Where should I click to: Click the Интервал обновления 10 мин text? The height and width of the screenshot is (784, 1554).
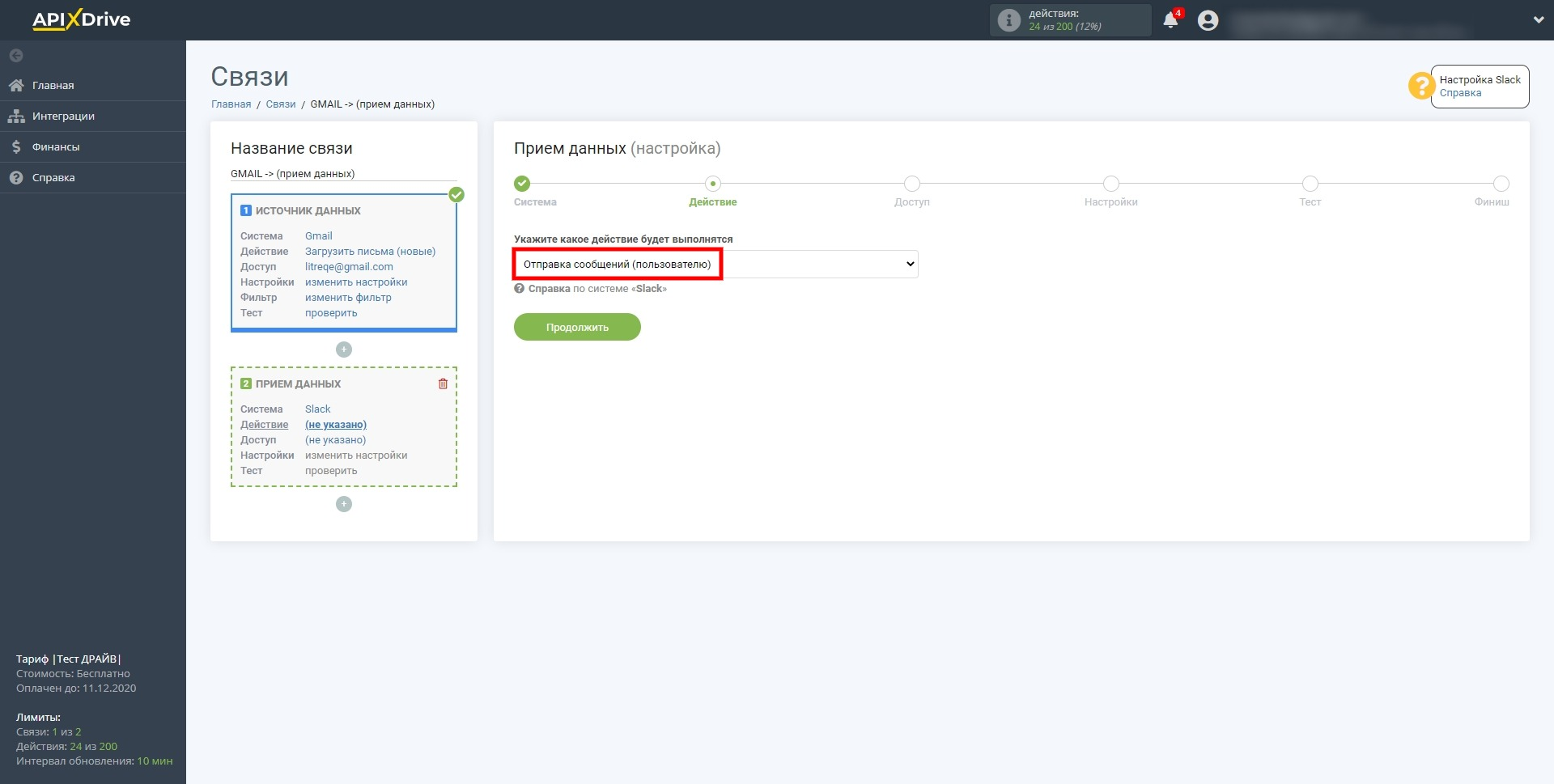pos(94,761)
